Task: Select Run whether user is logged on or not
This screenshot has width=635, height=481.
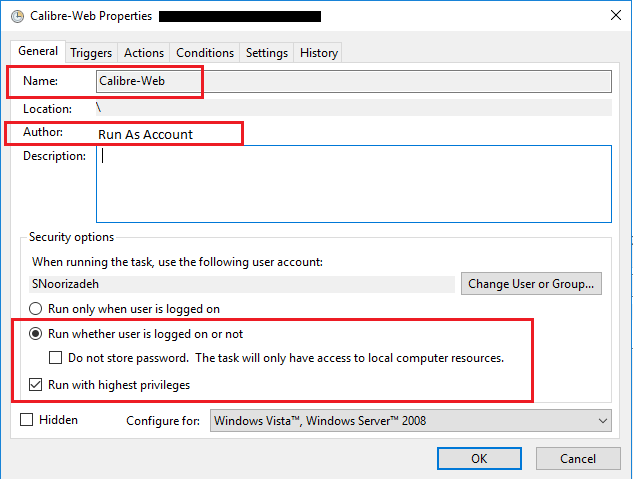Action: pyautogui.click(x=37, y=334)
